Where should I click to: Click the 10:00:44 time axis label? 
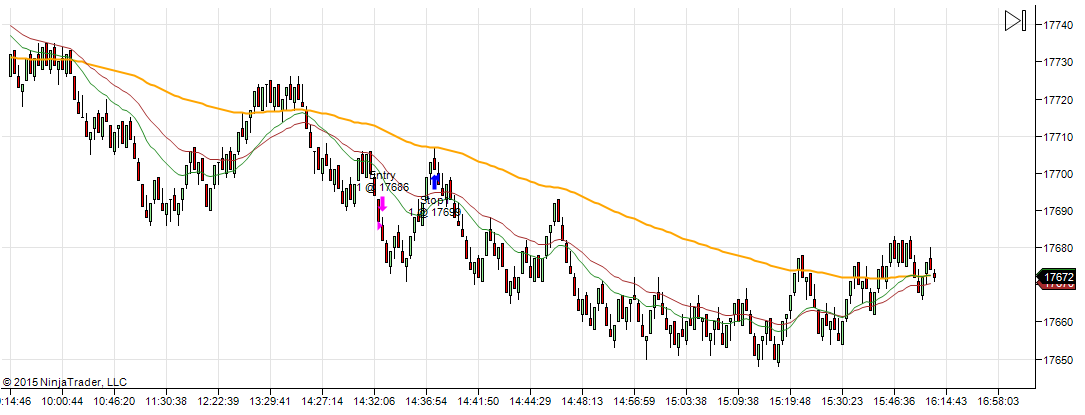point(63,401)
